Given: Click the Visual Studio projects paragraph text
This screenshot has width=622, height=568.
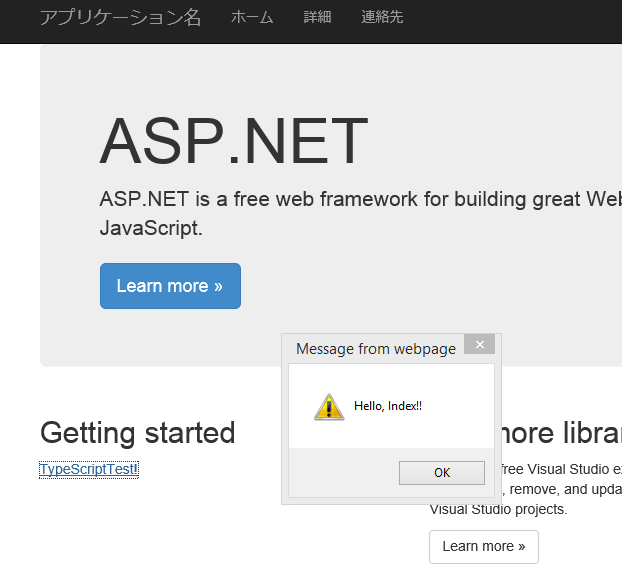Looking at the screenshot, I should (498, 509).
